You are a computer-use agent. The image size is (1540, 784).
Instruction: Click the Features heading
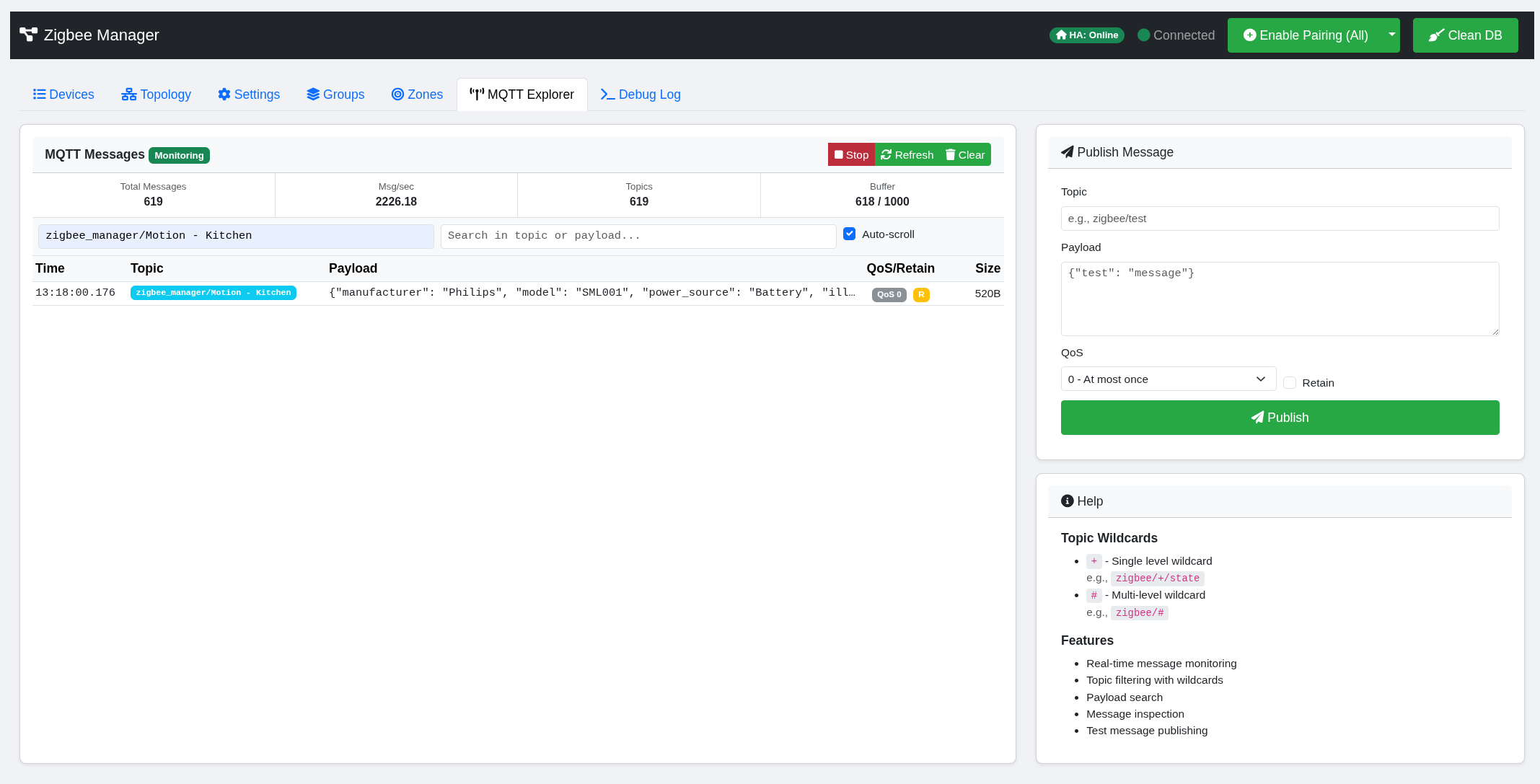coord(1087,640)
